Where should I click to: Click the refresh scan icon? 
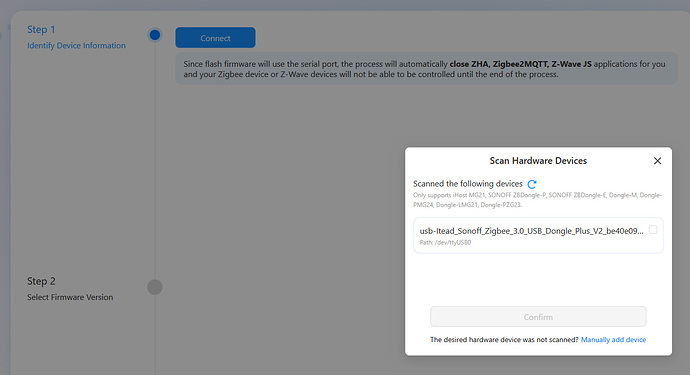532,184
